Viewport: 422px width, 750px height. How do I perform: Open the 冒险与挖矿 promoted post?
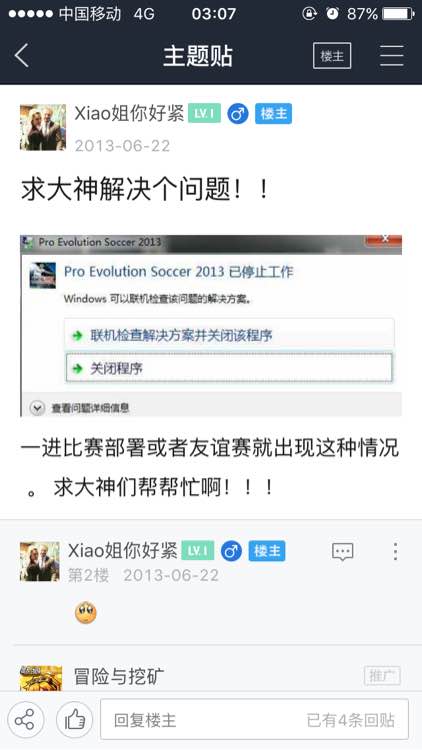click(211, 676)
